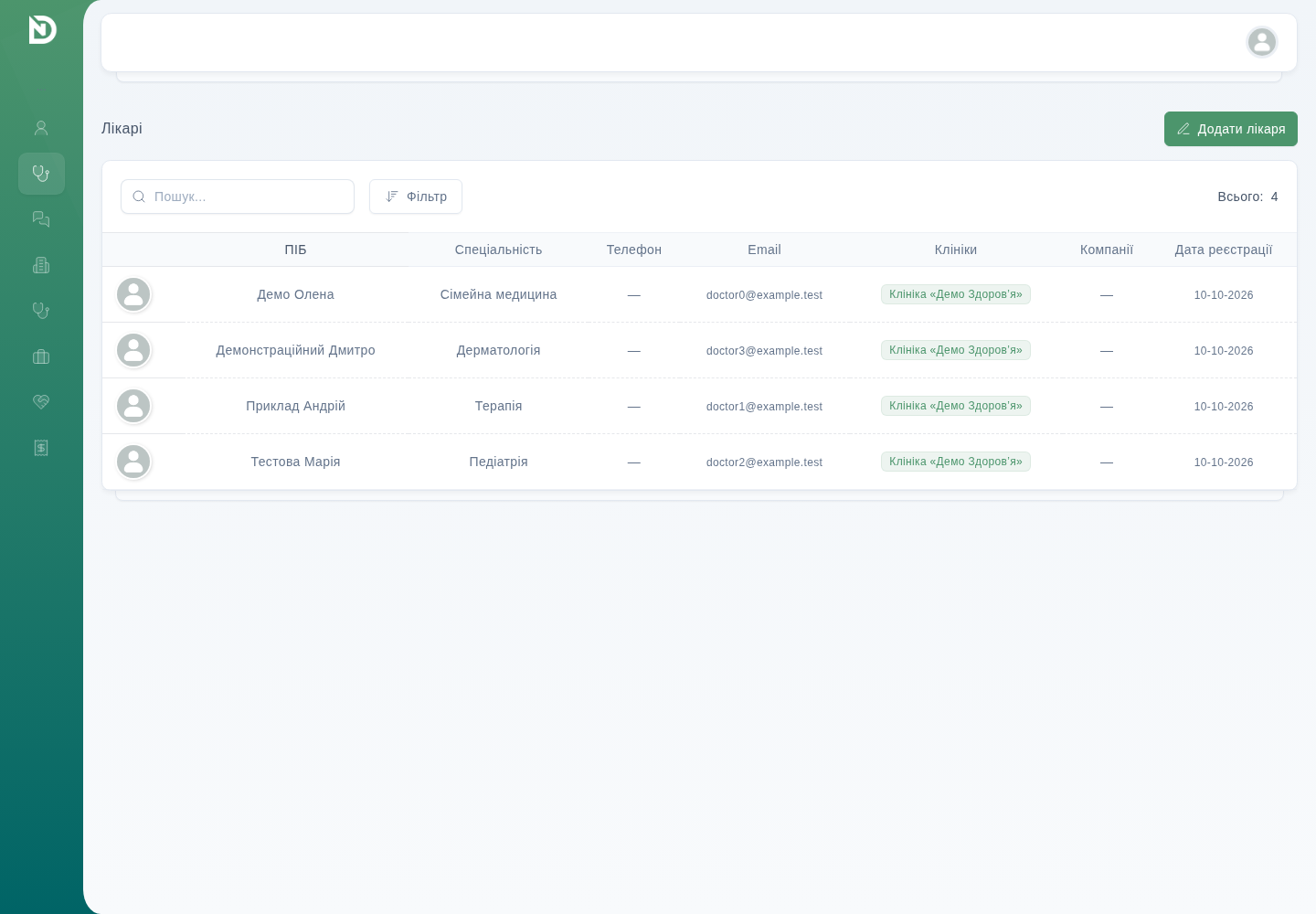Click the clinic tag in Демо Олена's row
Image resolution: width=1316 pixels, height=914 pixels.
coord(956,294)
